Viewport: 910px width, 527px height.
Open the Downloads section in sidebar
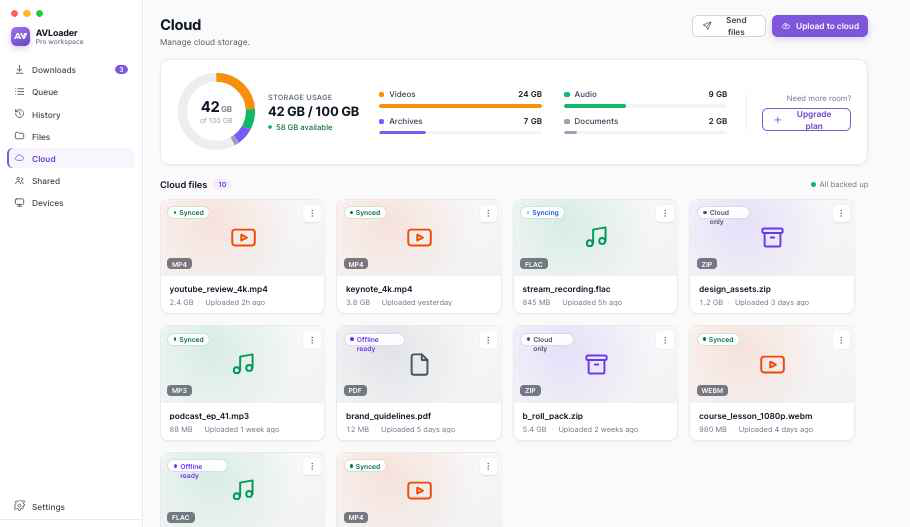tap(71, 70)
